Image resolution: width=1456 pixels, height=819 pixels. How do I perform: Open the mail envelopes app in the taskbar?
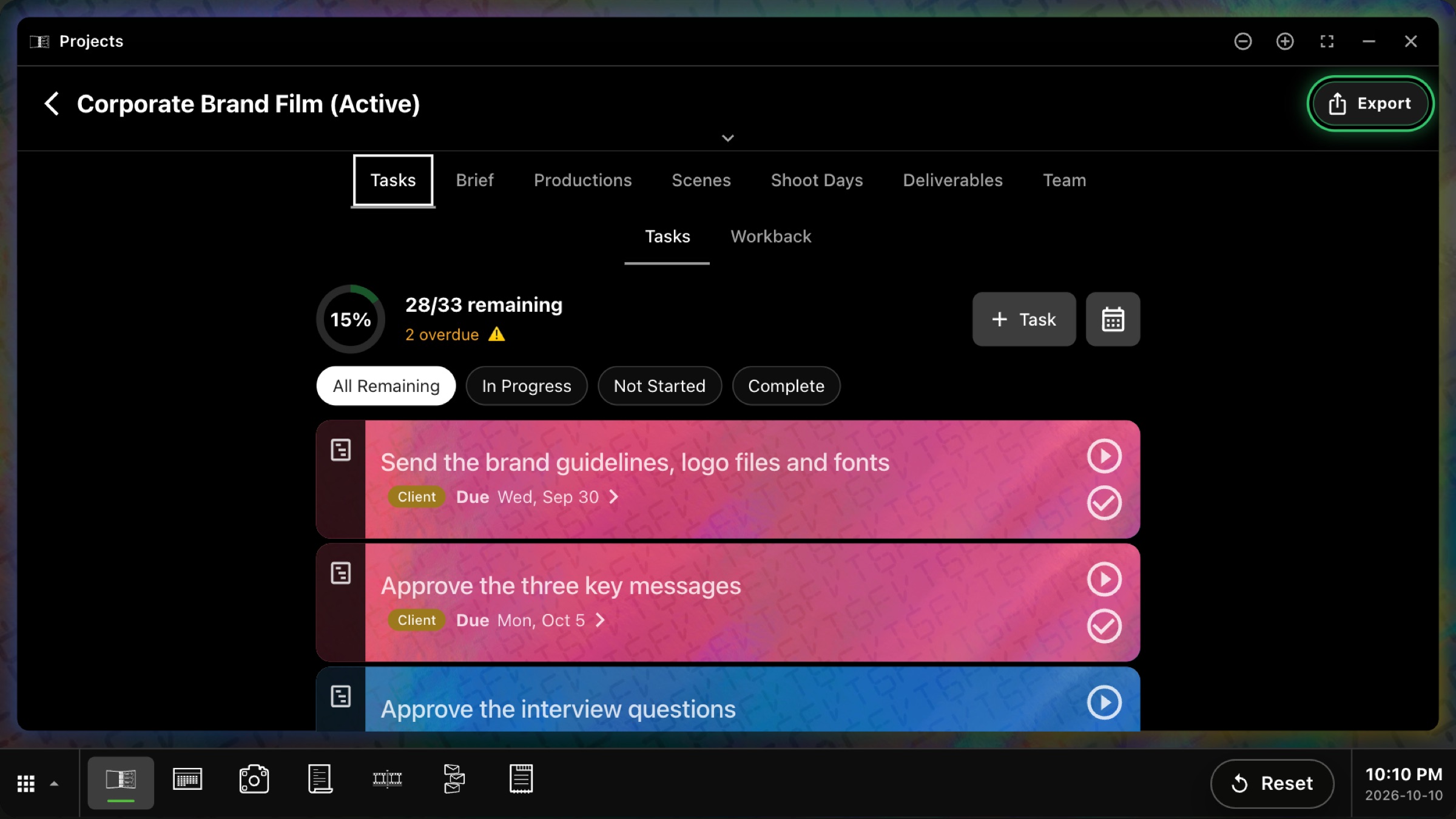click(x=454, y=780)
